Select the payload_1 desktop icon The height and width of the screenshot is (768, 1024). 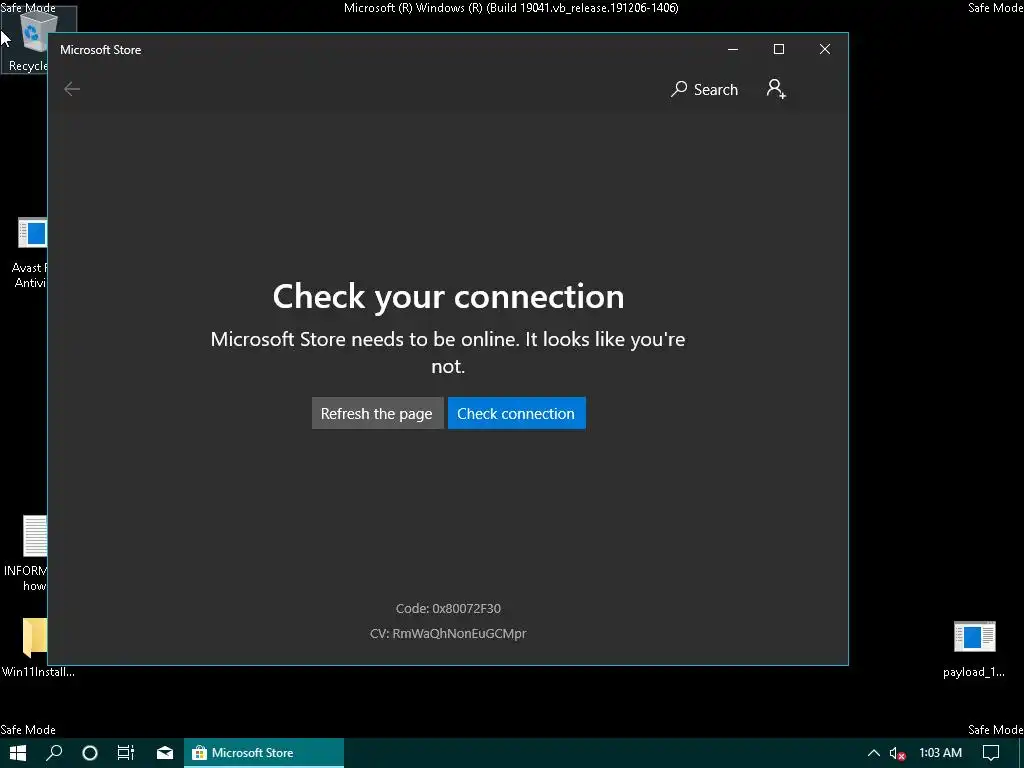[974, 649]
